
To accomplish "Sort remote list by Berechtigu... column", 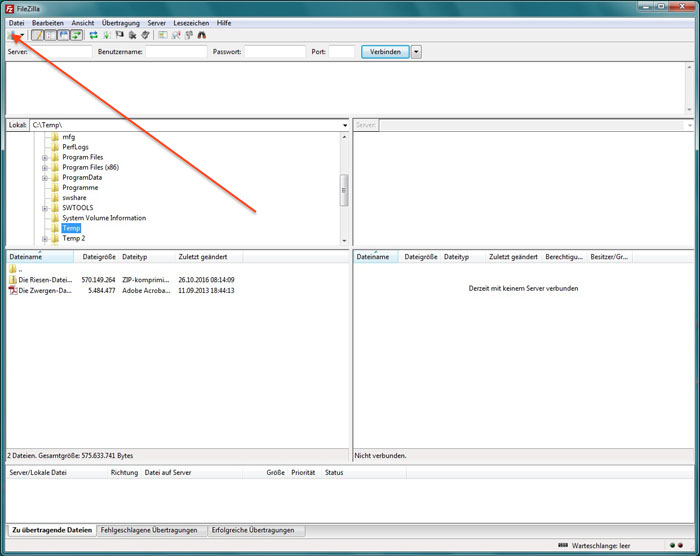I will pyautogui.click(x=564, y=257).
